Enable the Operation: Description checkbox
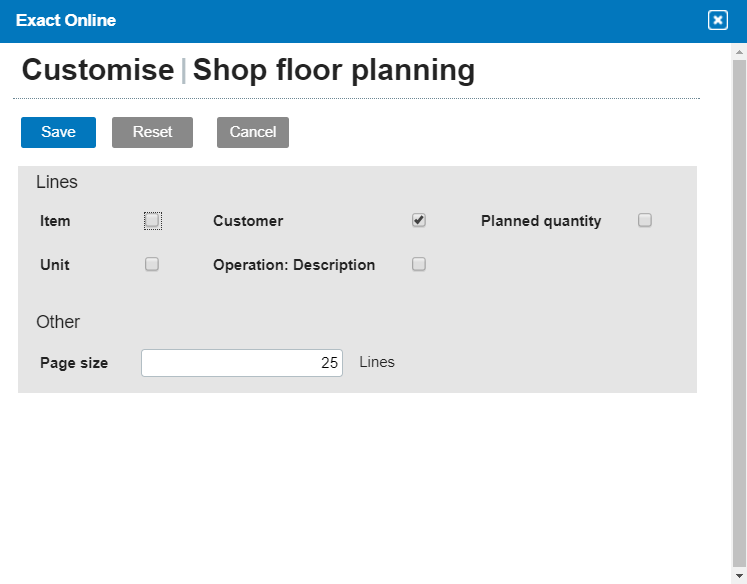The image size is (747, 584). 419,265
